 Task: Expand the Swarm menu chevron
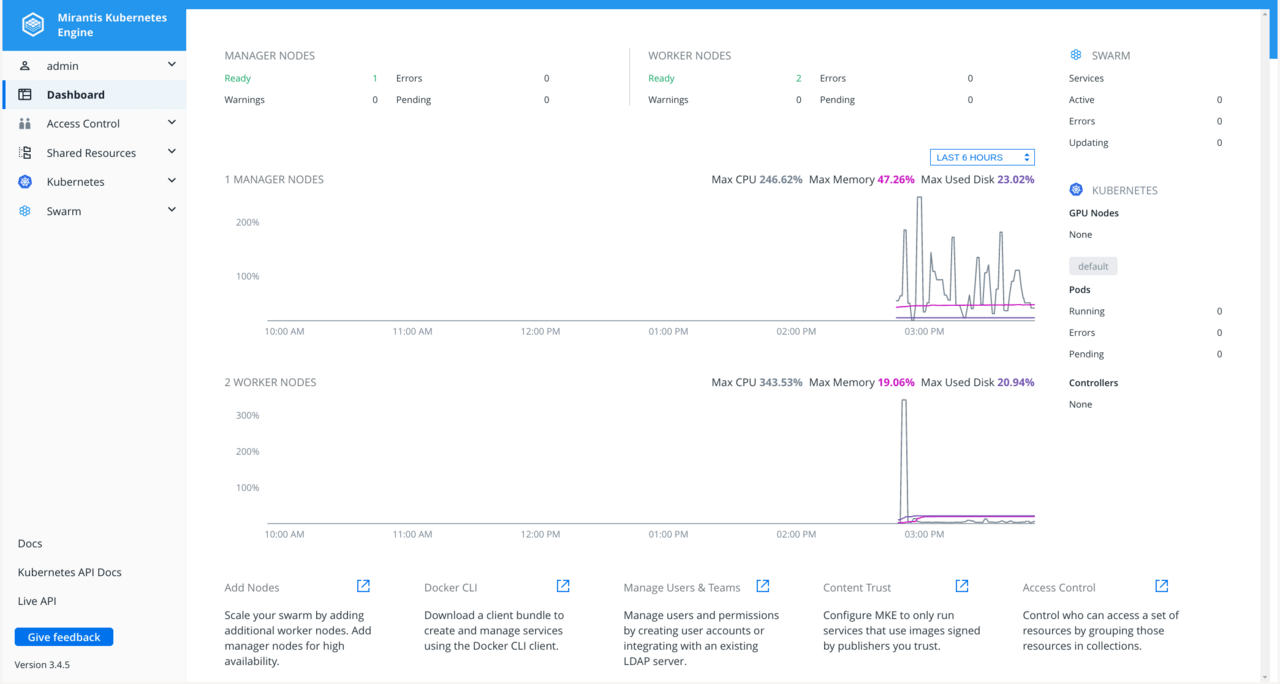[x=172, y=210]
